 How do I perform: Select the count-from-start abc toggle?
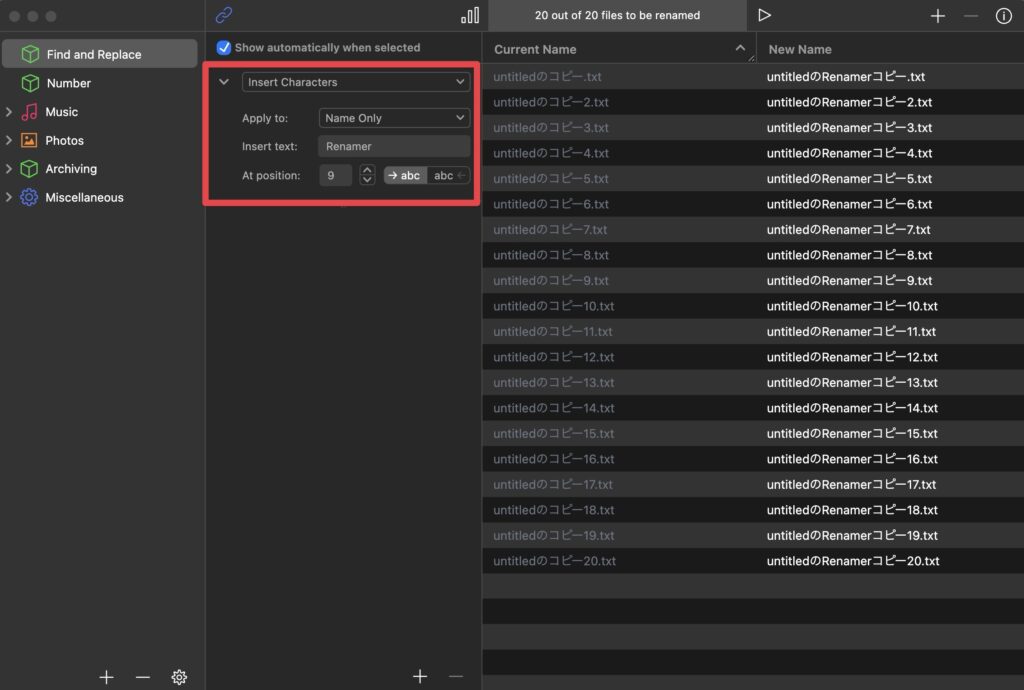coord(405,175)
